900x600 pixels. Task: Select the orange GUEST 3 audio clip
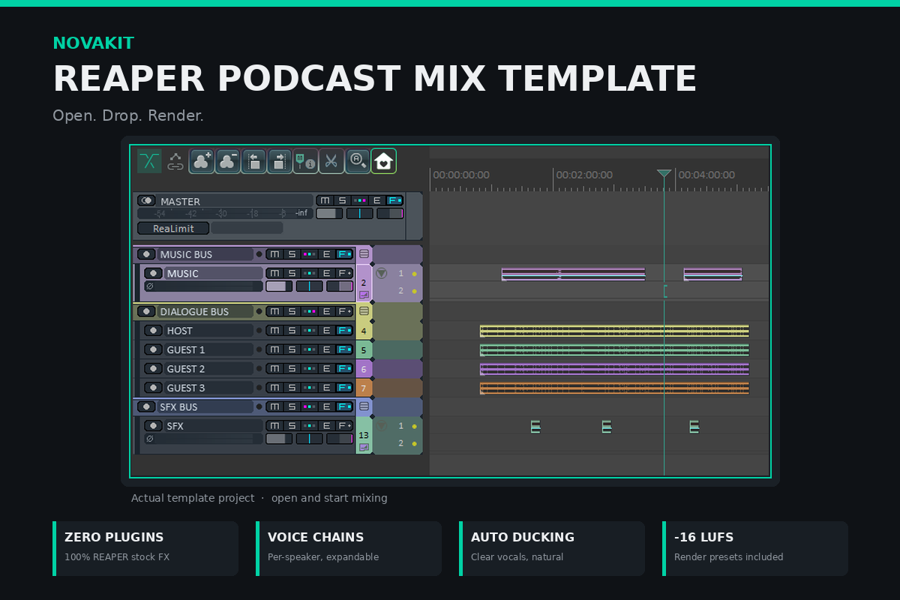[614, 388]
